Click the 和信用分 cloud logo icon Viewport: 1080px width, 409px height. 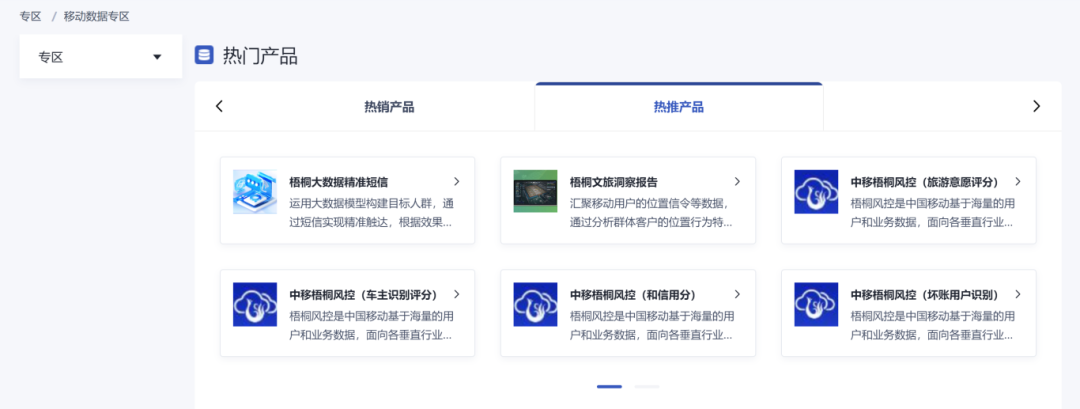(535, 304)
